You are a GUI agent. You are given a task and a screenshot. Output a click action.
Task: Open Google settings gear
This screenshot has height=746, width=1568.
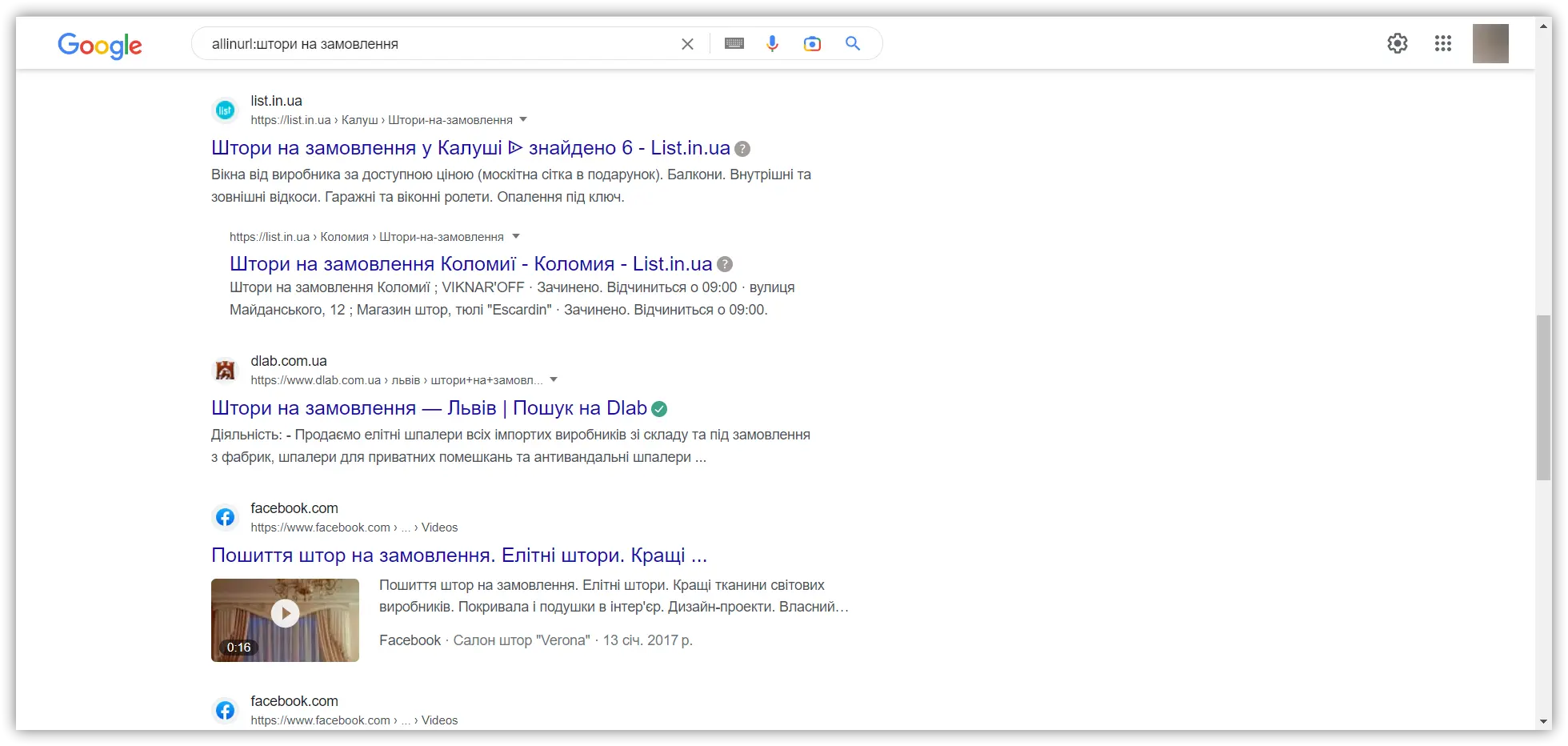(x=1398, y=43)
